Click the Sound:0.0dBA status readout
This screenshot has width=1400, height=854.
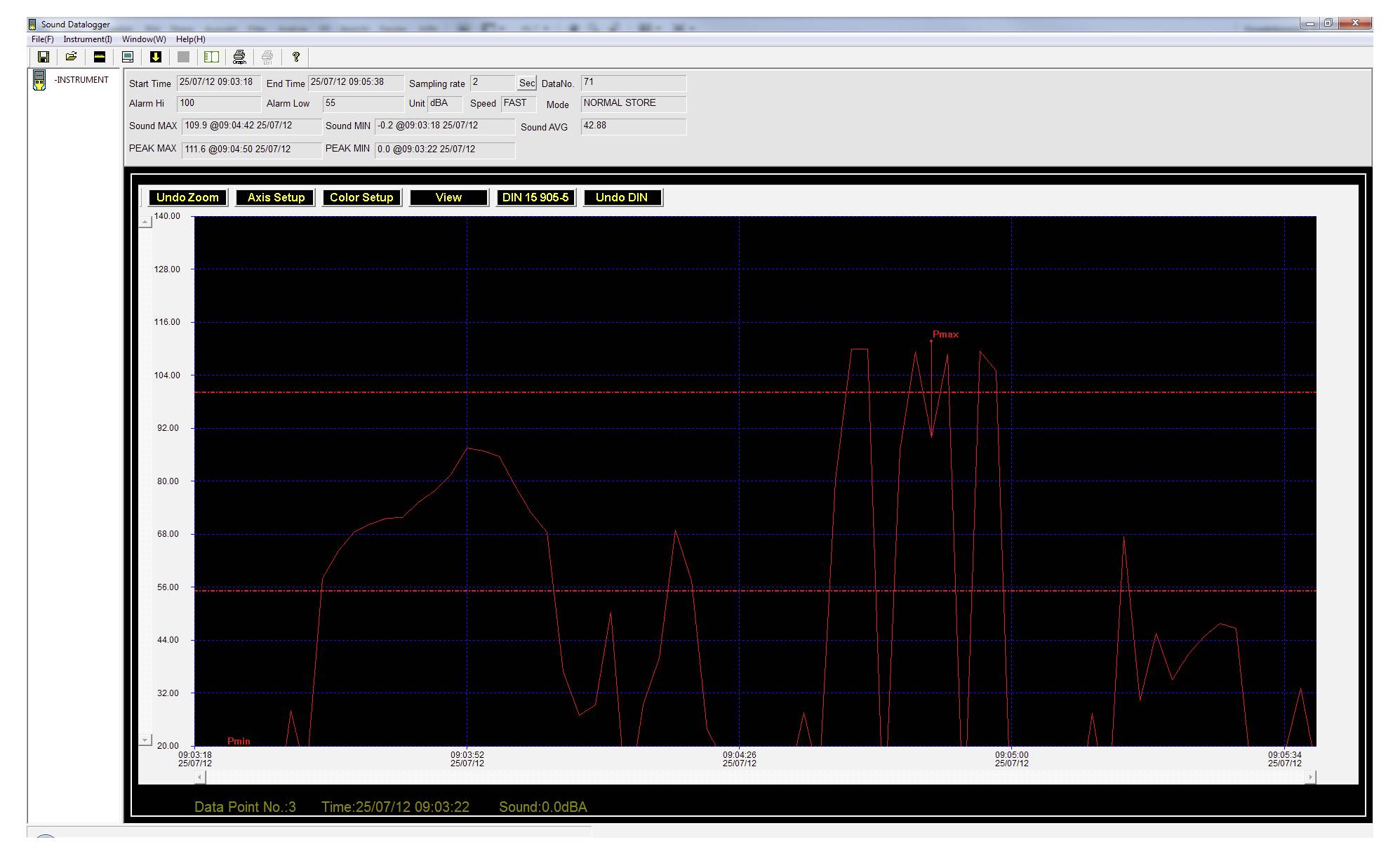click(543, 808)
